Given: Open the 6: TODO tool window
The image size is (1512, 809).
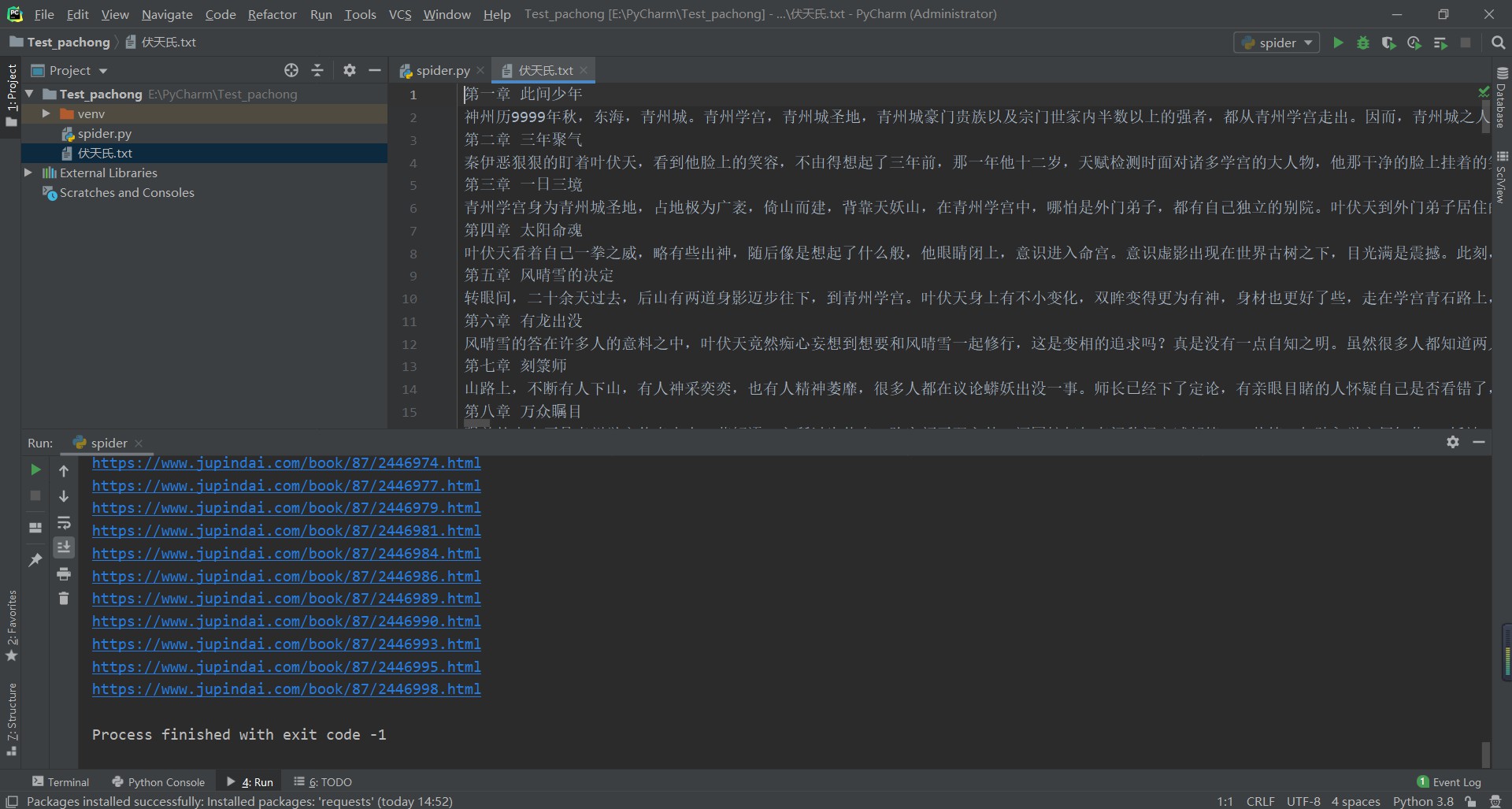Looking at the screenshot, I should tap(323, 781).
